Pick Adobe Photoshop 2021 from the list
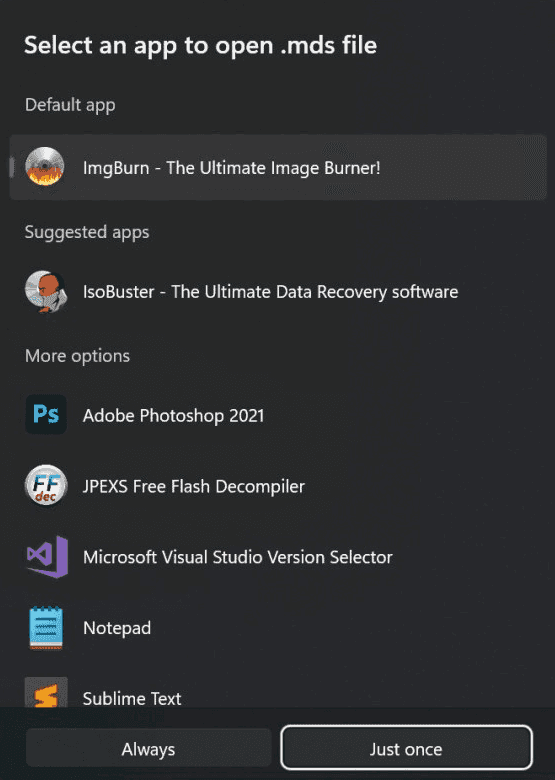The width and height of the screenshot is (555, 780). (278, 415)
